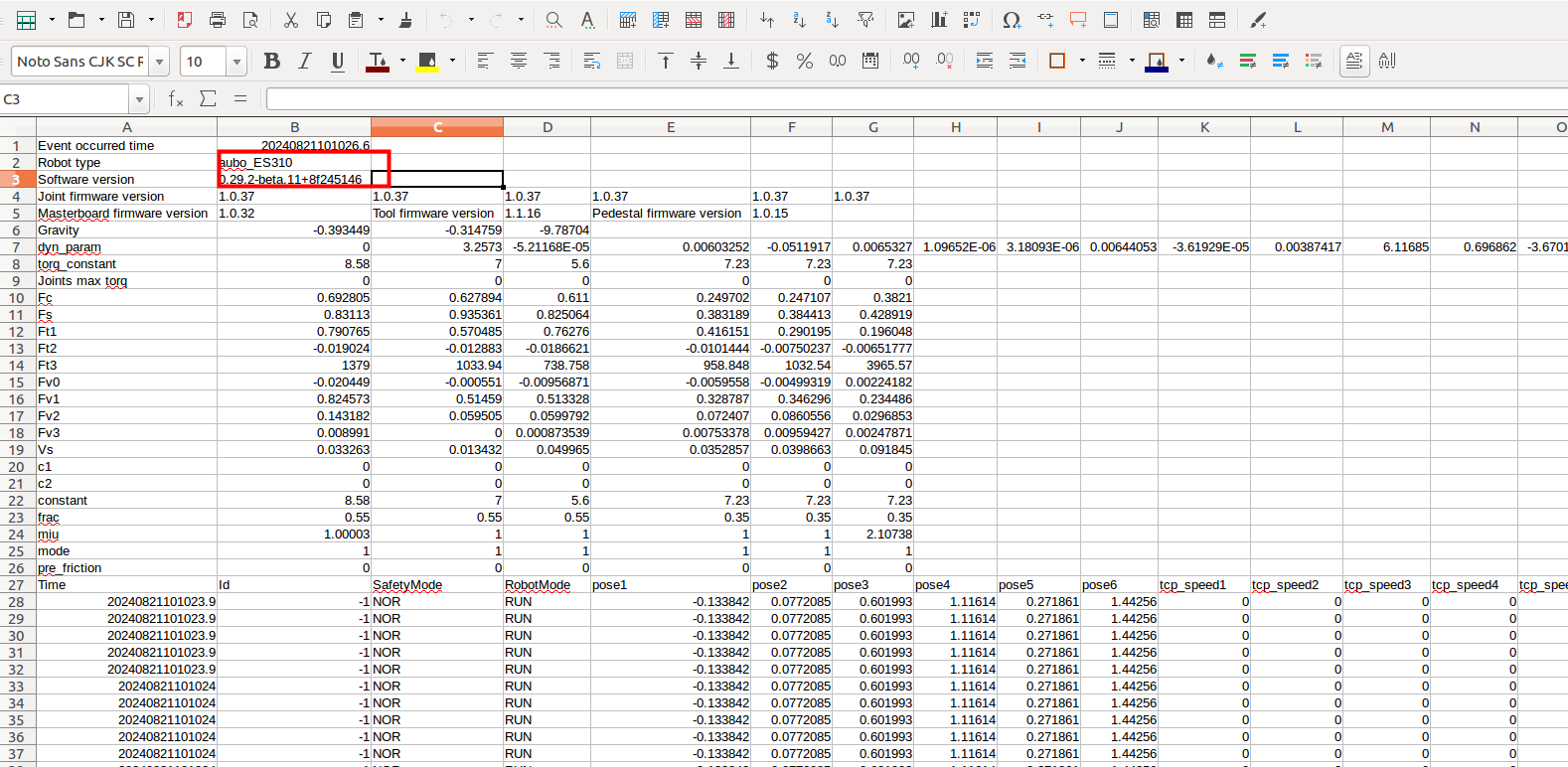The height and width of the screenshot is (767, 1568).
Task: Insert columns before
Action: pyautogui.click(x=661, y=20)
